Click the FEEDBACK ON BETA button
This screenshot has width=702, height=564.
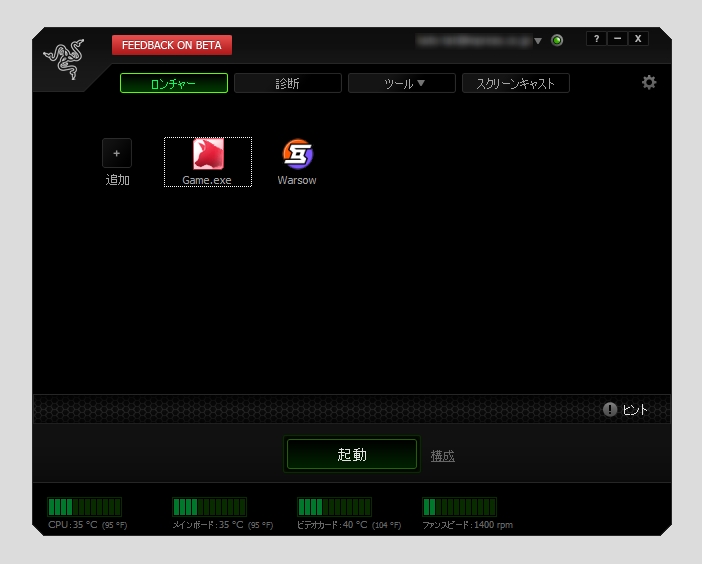[172, 45]
